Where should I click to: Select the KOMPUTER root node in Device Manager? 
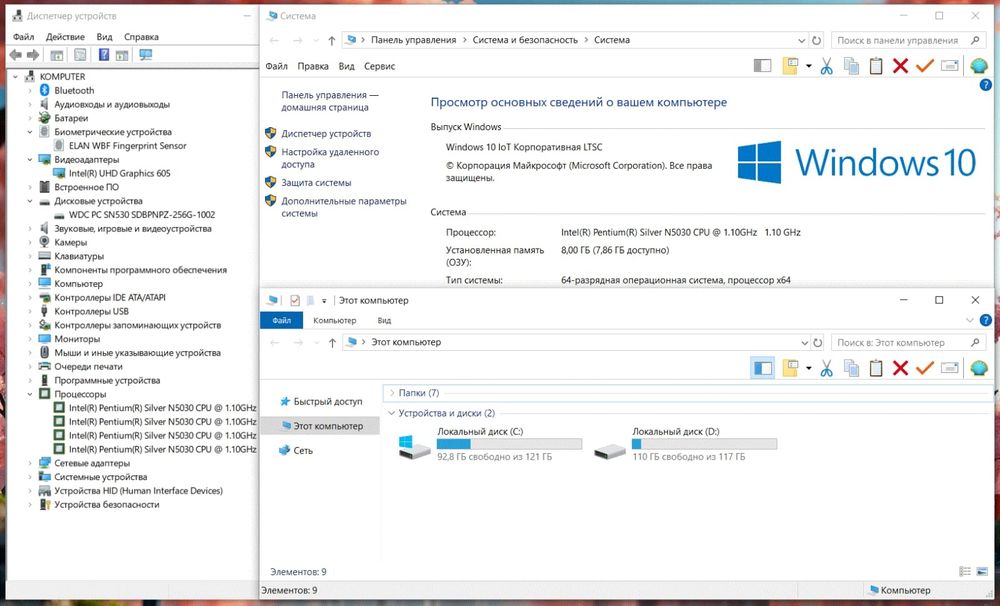[x=62, y=77]
